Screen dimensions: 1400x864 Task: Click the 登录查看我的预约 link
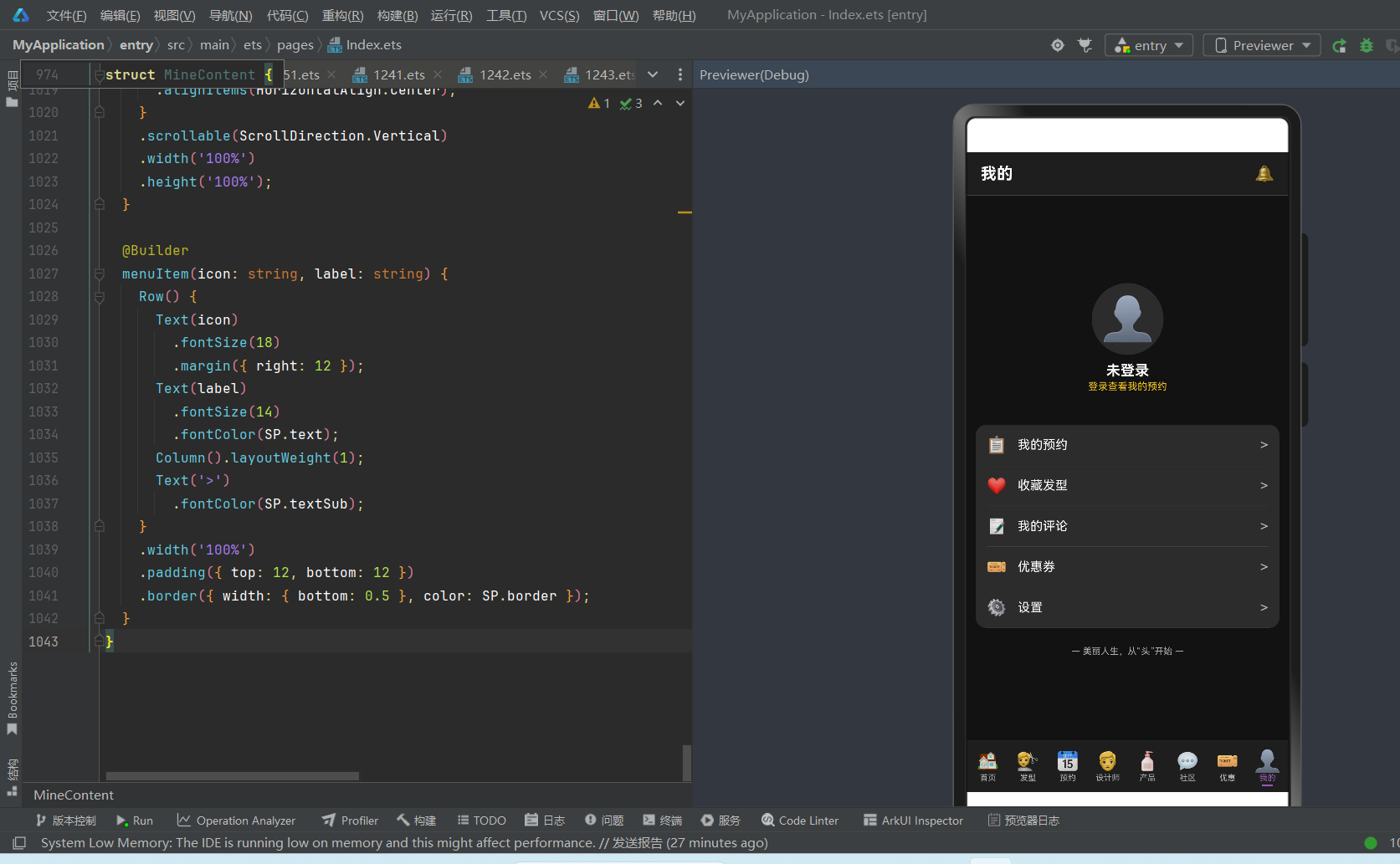pos(1127,386)
